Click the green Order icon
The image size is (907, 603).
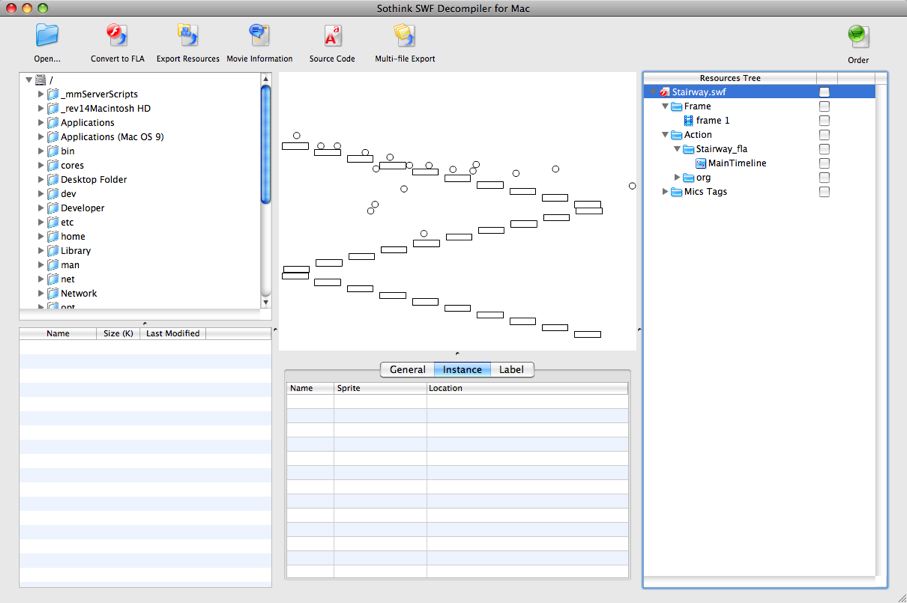click(858, 36)
